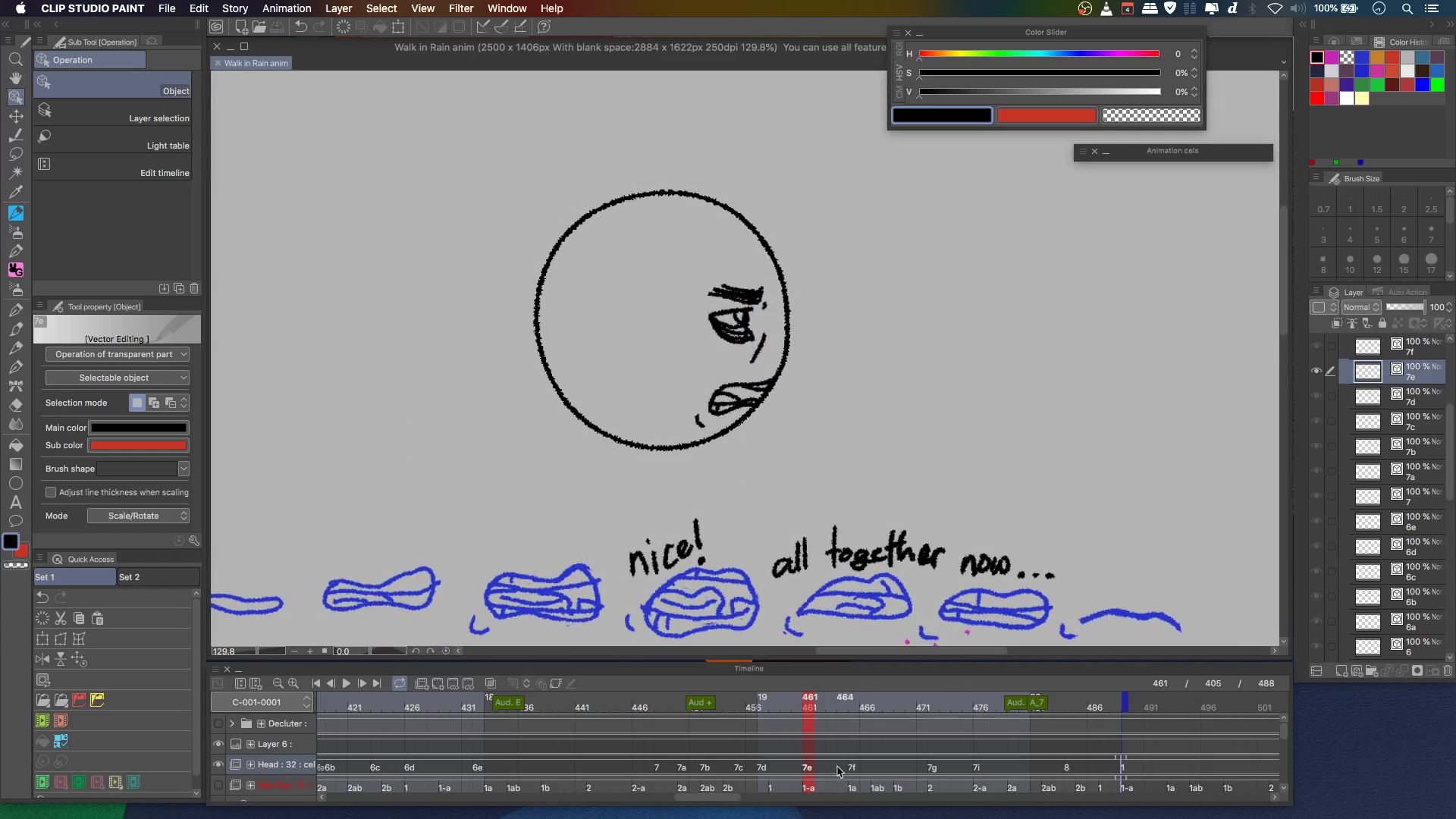Viewport: 1456px width, 819px height.
Task: Select the Zoom magnifier tool
Action: [15, 59]
